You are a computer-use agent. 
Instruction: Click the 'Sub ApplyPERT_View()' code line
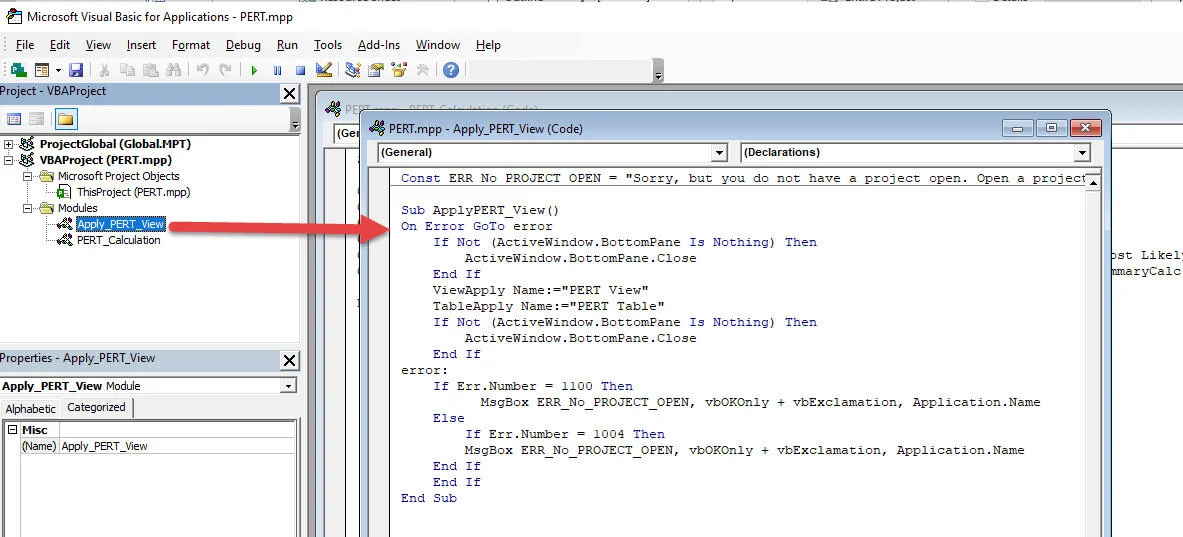click(480, 210)
